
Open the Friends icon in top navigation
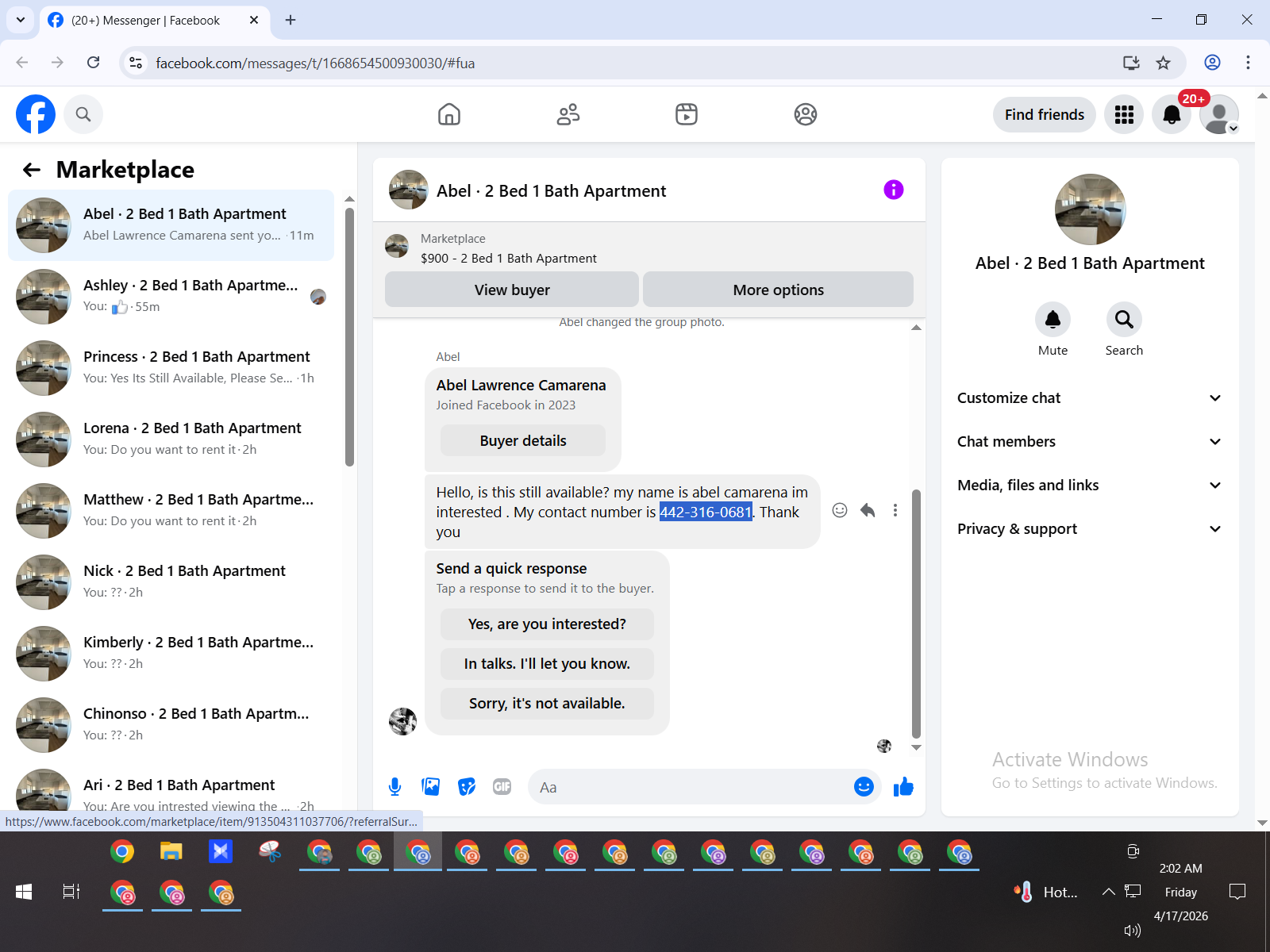tap(568, 114)
